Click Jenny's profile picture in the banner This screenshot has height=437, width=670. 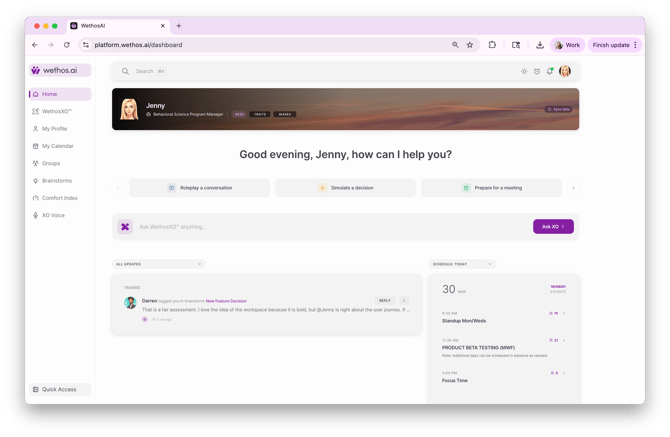tap(129, 109)
